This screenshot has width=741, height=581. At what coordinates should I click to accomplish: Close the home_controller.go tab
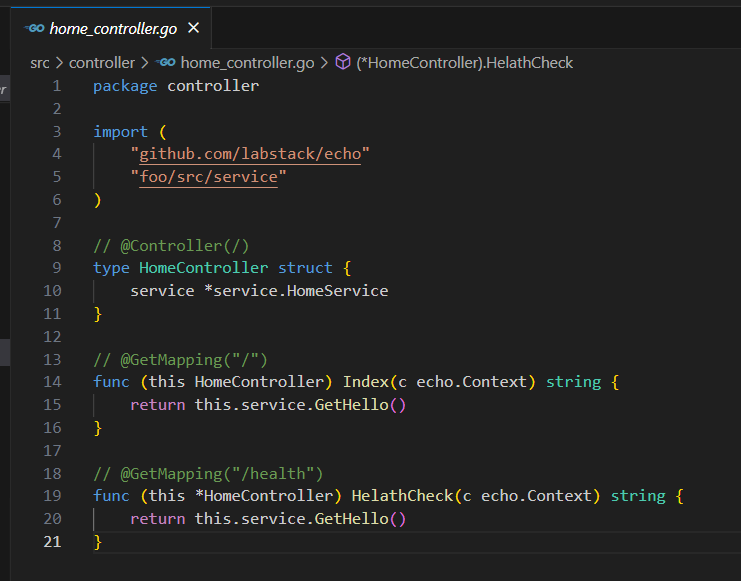tap(194, 29)
